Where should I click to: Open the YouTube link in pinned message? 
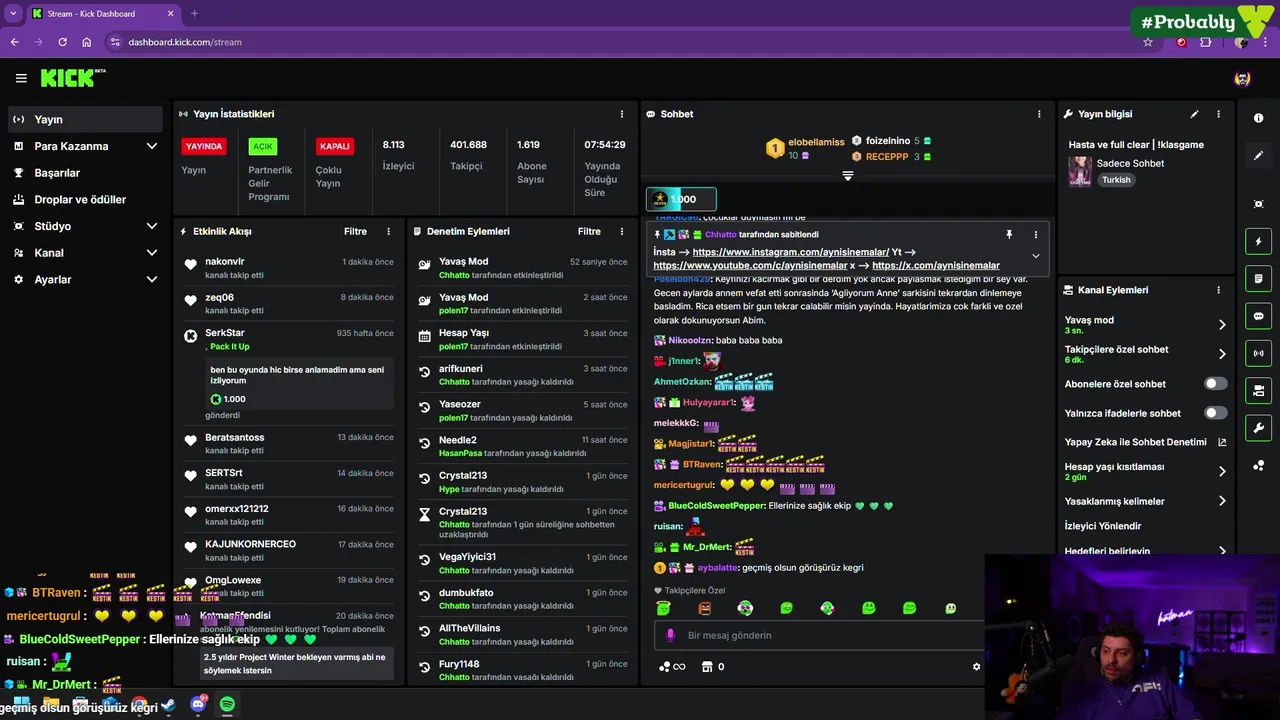point(750,265)
